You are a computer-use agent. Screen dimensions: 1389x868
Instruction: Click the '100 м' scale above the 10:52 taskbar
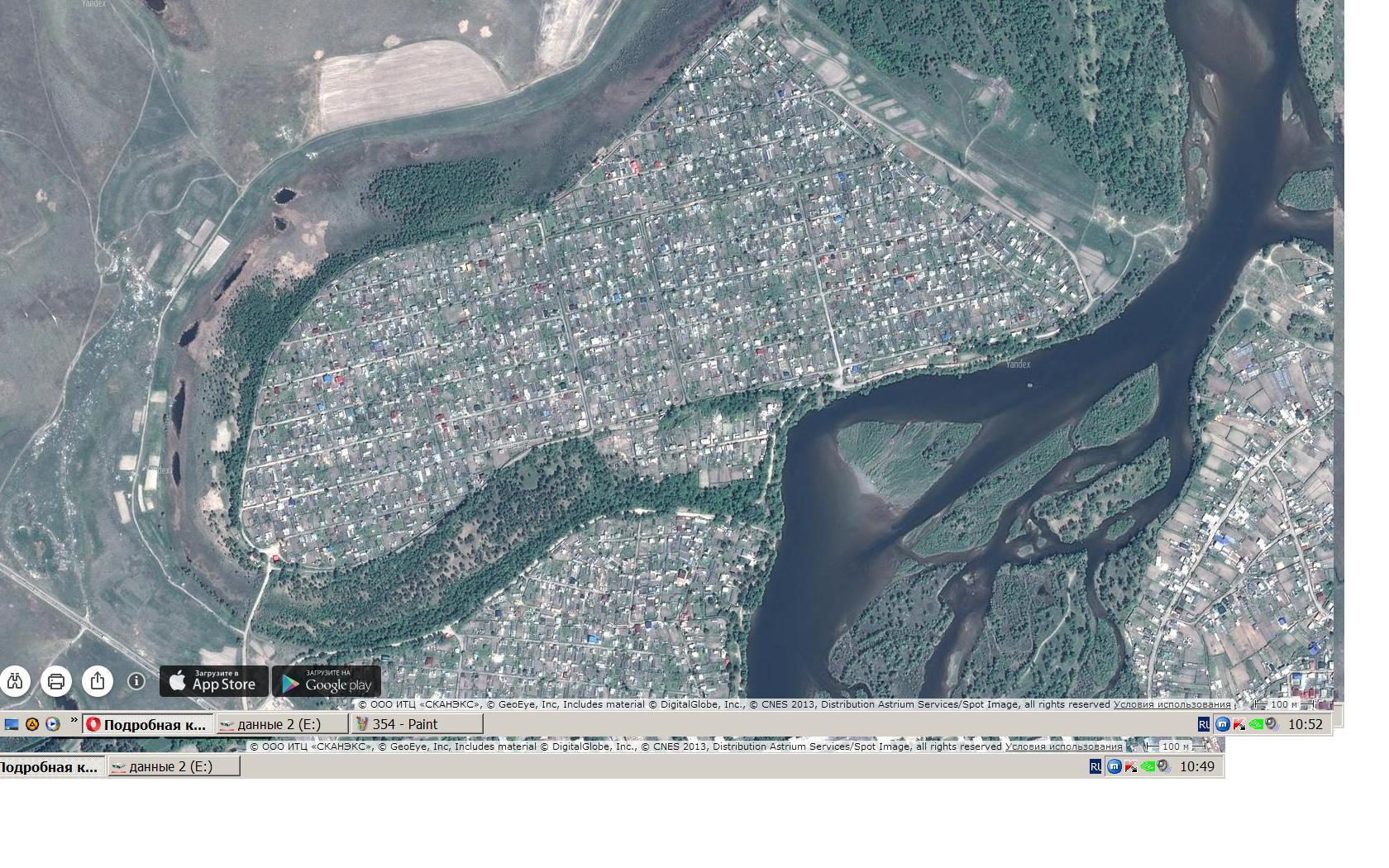coord(1284,704)
